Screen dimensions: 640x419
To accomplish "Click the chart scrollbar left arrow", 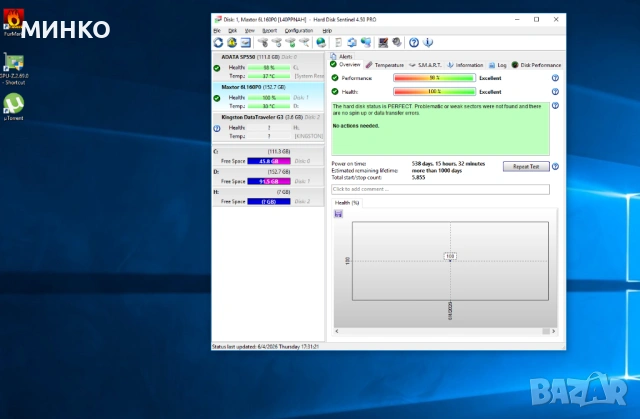I will (337, 331).
